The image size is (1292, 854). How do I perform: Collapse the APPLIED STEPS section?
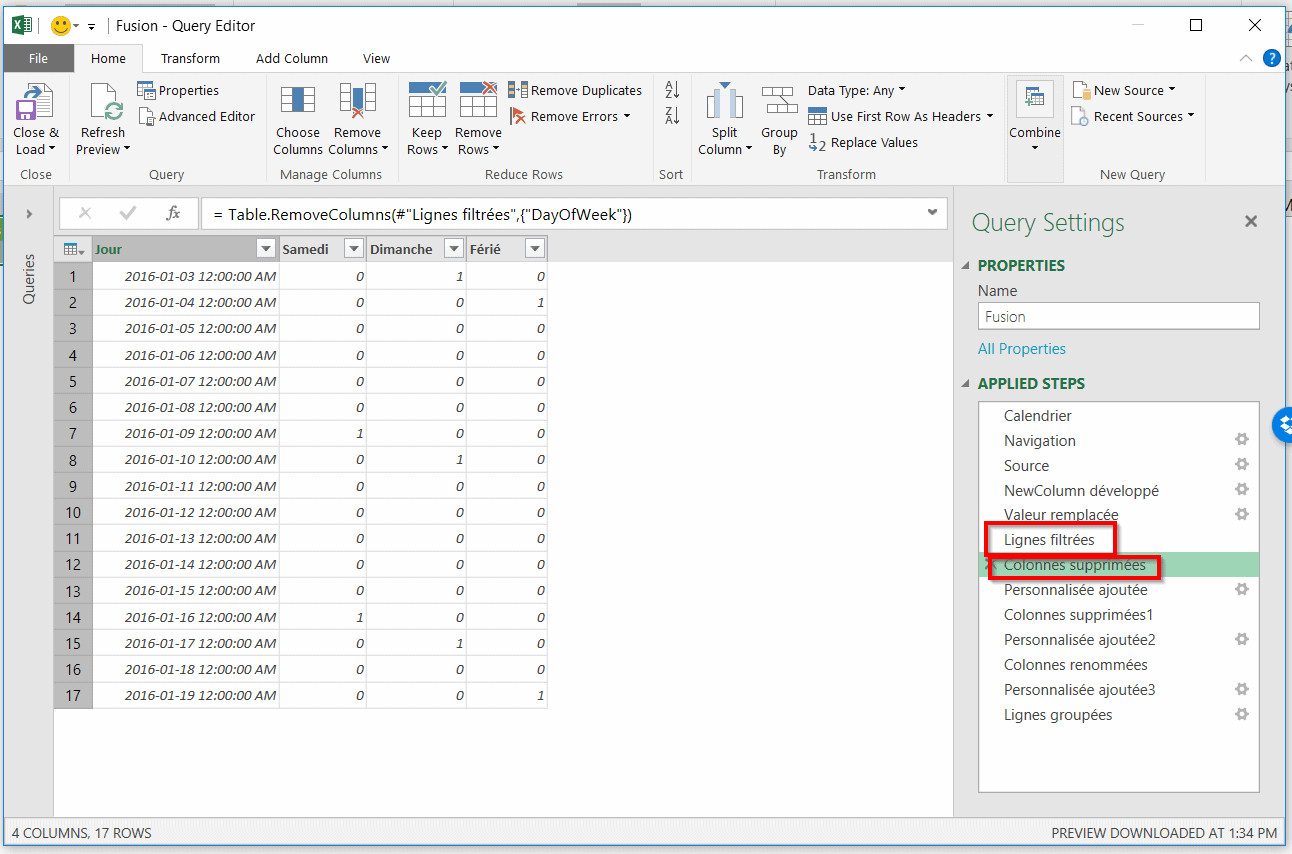tap(965, 384)
